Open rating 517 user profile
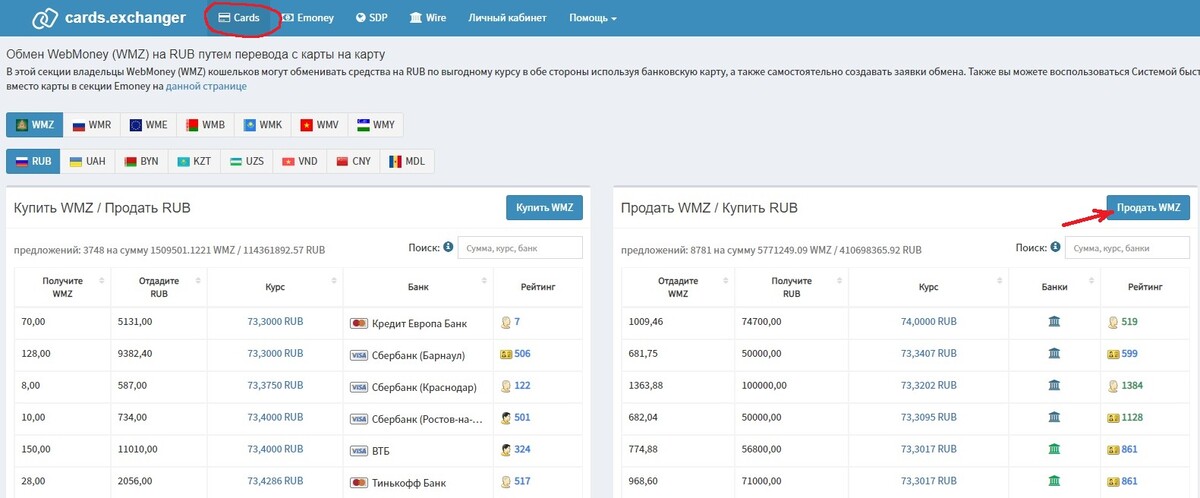 click(x=522, y=484)
